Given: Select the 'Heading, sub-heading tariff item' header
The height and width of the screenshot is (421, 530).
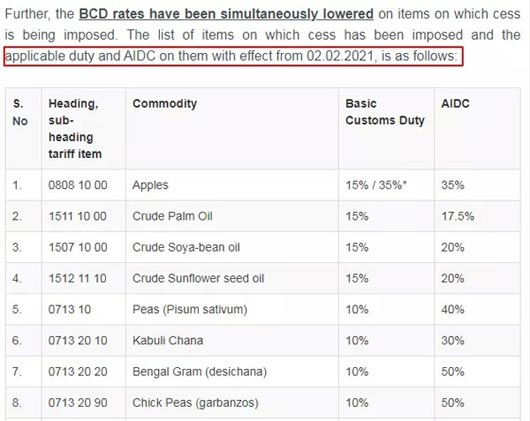Looking at the screenshot, I should 75,128.
